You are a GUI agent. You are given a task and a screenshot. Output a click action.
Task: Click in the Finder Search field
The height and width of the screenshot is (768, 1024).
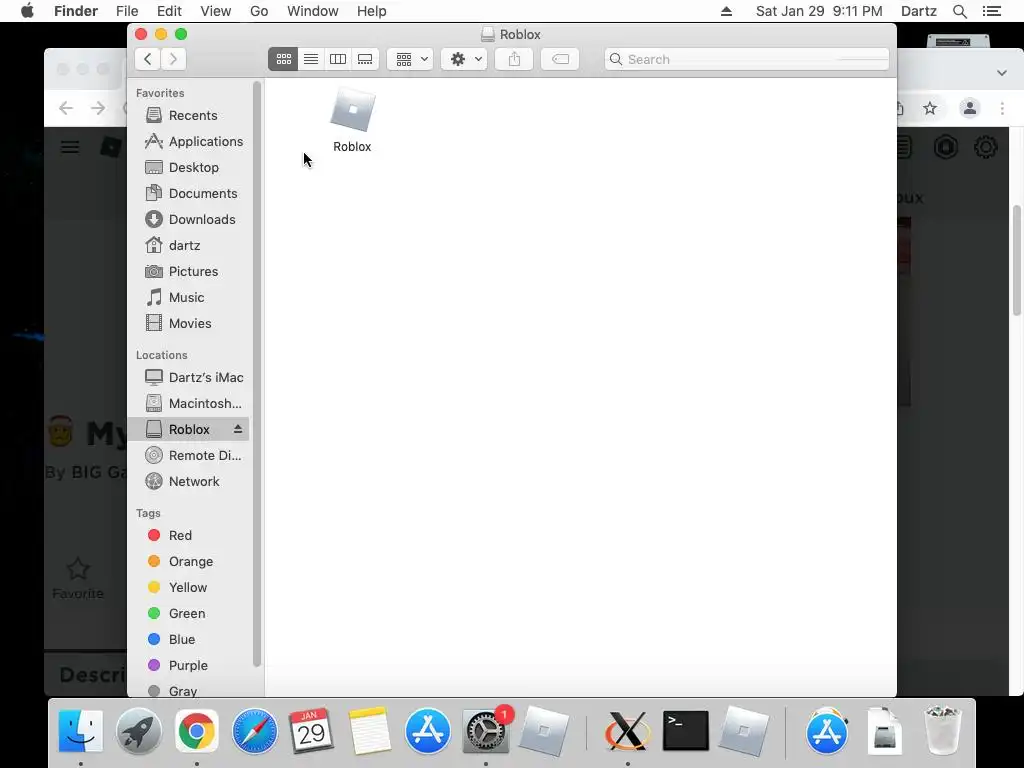tap(747, 59)
